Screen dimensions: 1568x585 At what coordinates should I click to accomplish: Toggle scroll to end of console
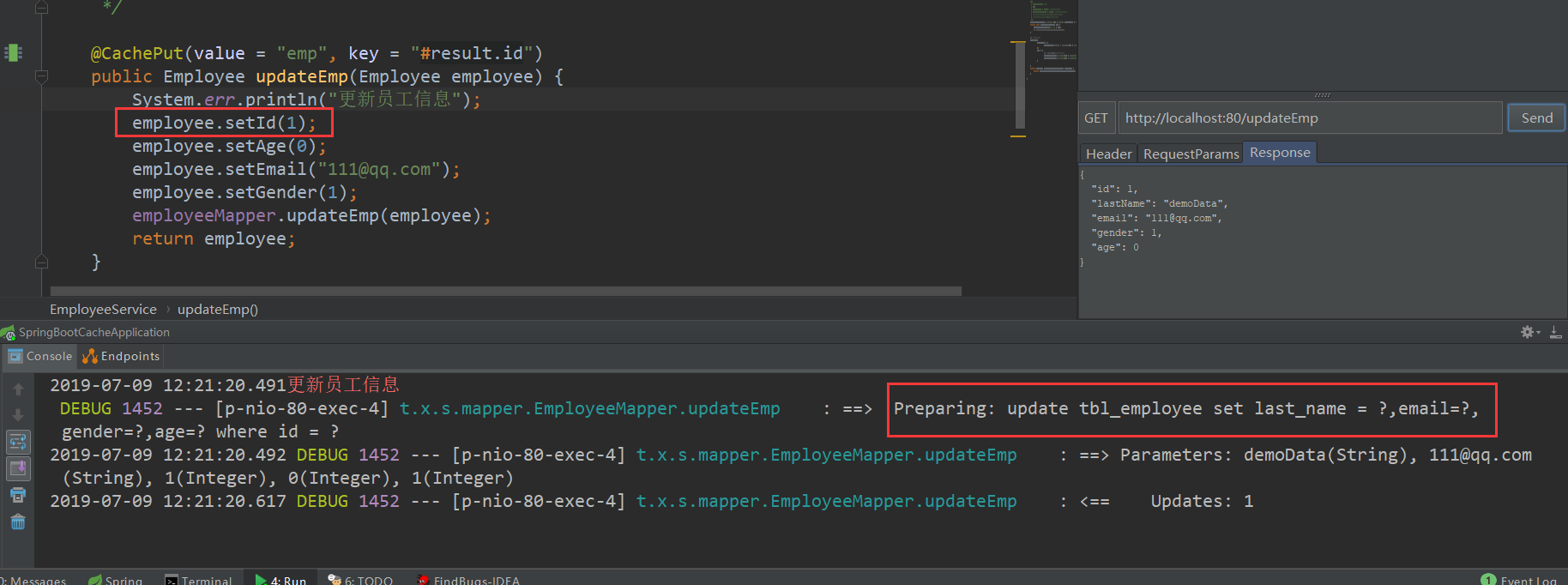point(18,468)
